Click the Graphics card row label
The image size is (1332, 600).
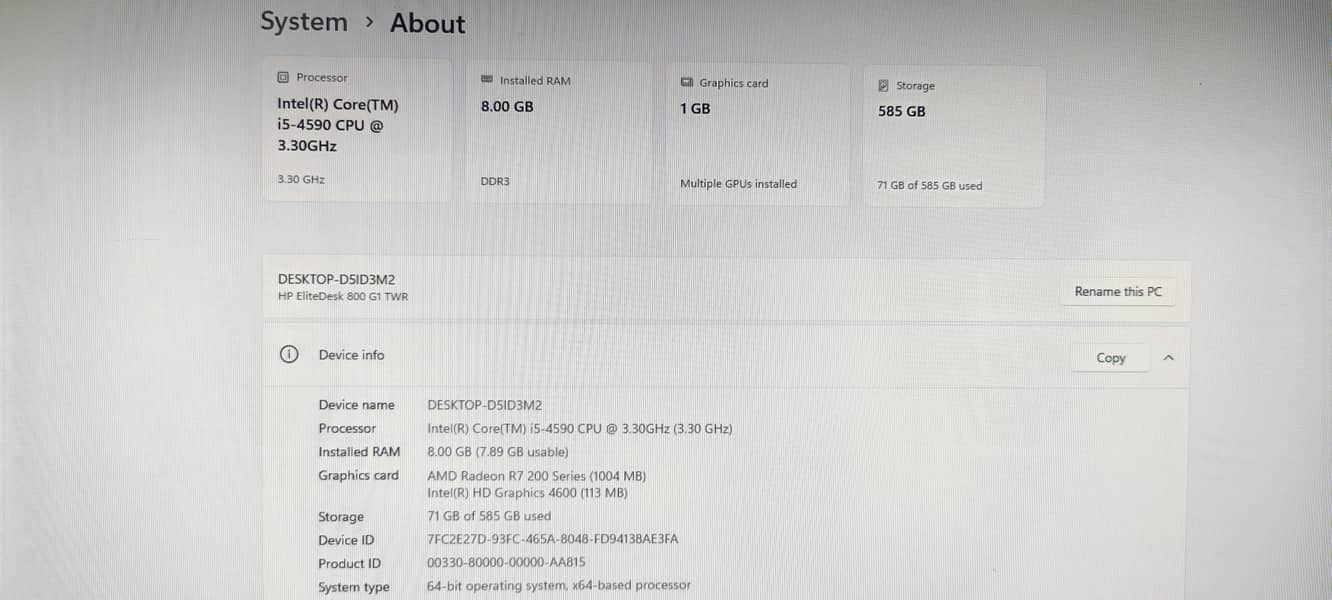click(x=358, y=476)
